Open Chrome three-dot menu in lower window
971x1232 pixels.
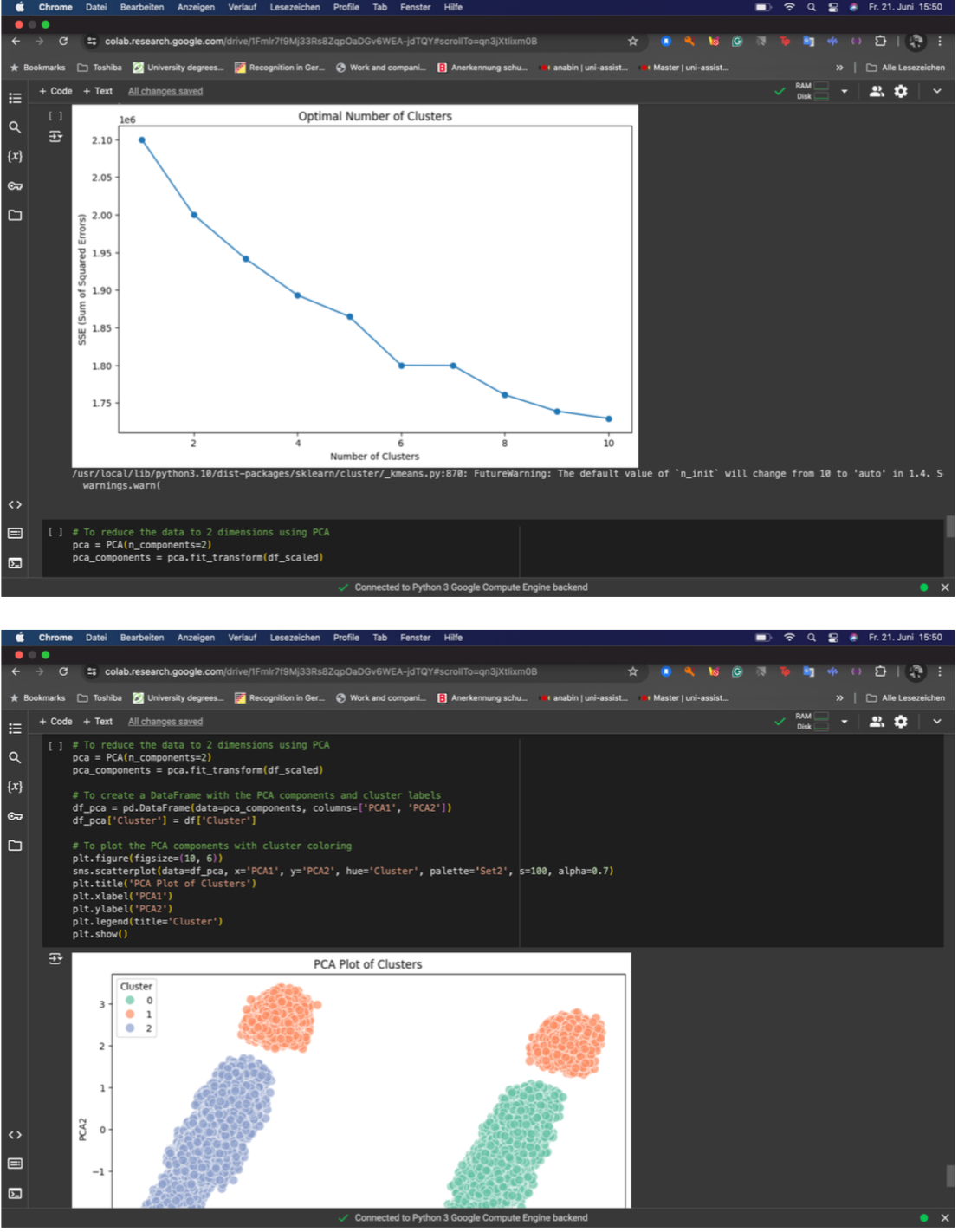click(x=940, y=671)
